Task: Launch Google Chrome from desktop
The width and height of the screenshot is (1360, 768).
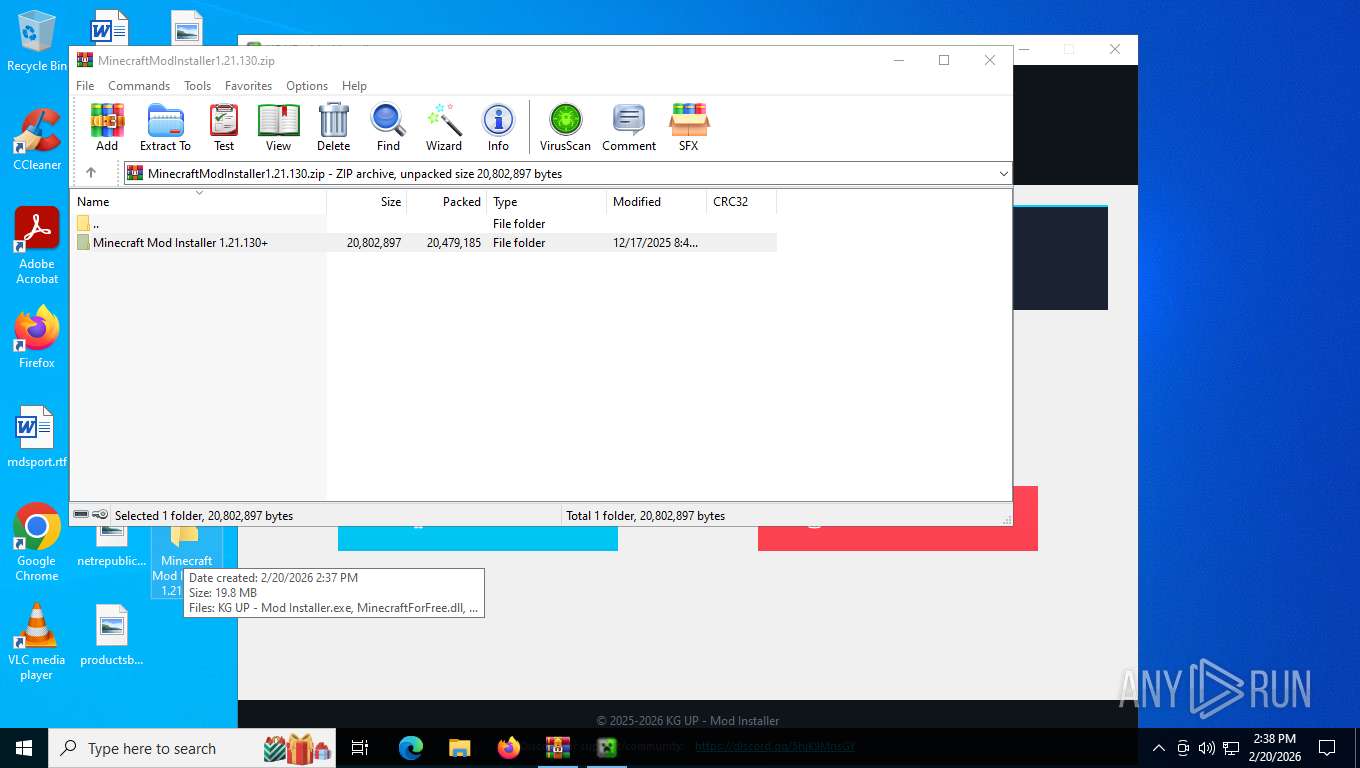Action: [37, 542]
